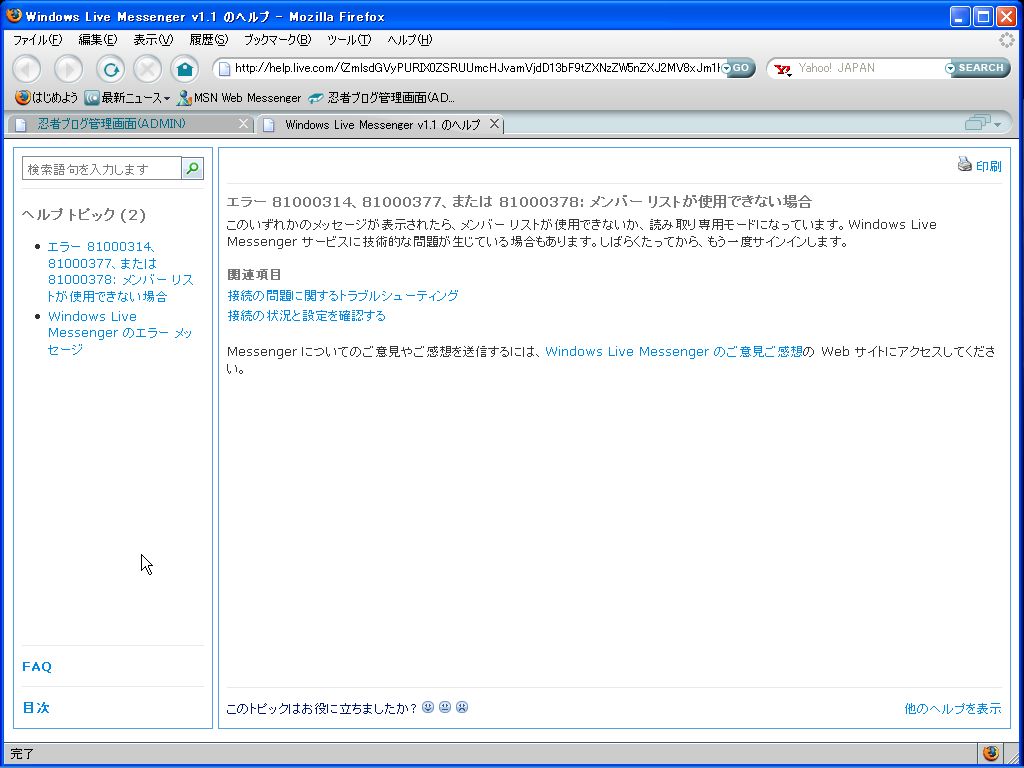Switch to the 忍者ブログ管理画面(ADMIN) tab
Screen dimensions: 1024x768
[x=111, y=124]
